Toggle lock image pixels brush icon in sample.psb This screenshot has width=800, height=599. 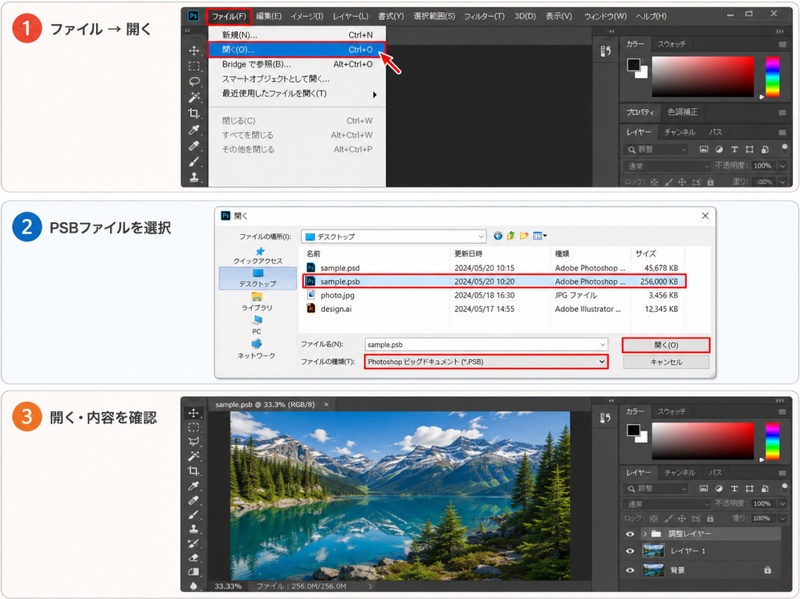coord(668,518)
